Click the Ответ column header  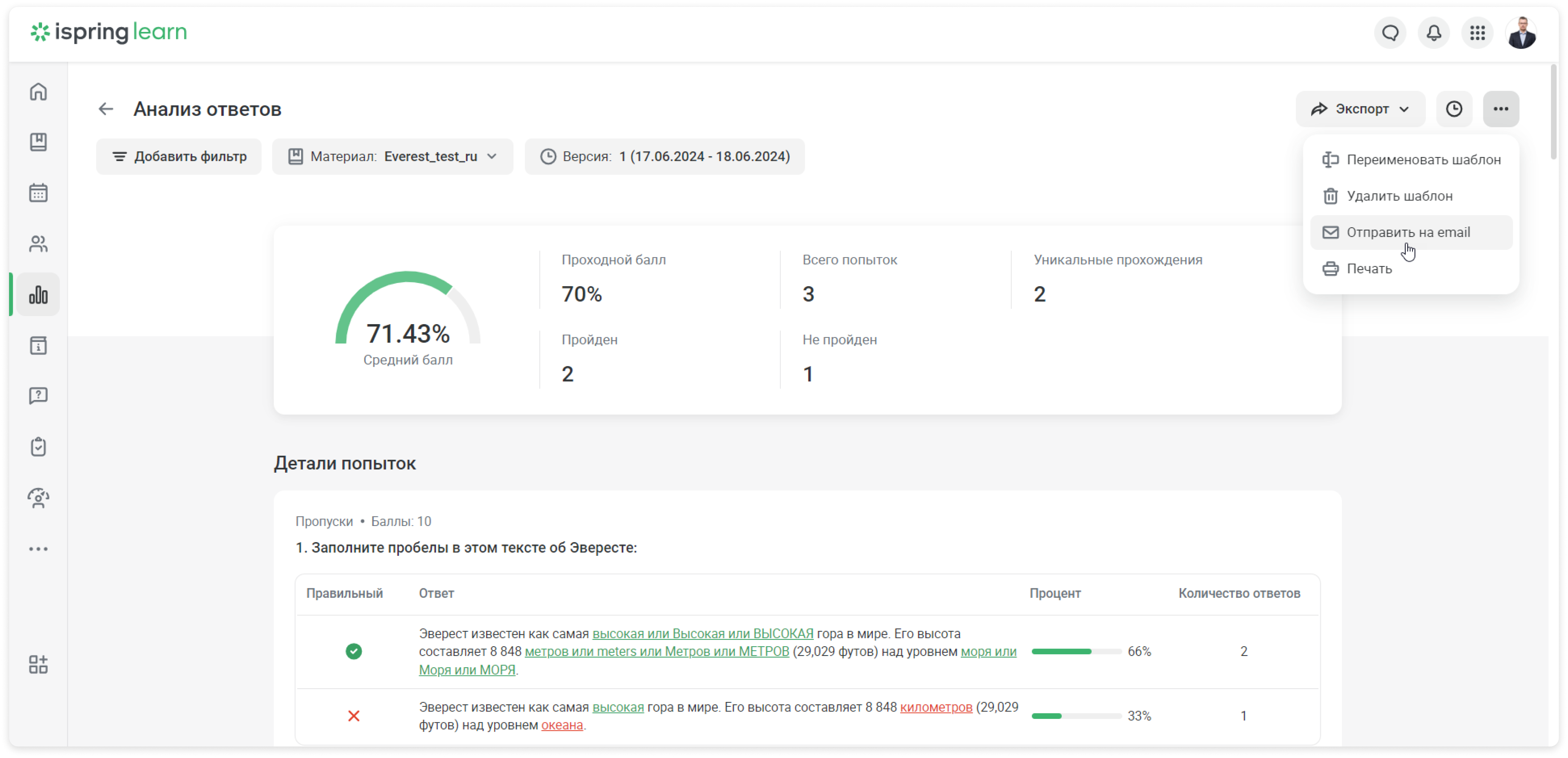(x=437, y=594)
